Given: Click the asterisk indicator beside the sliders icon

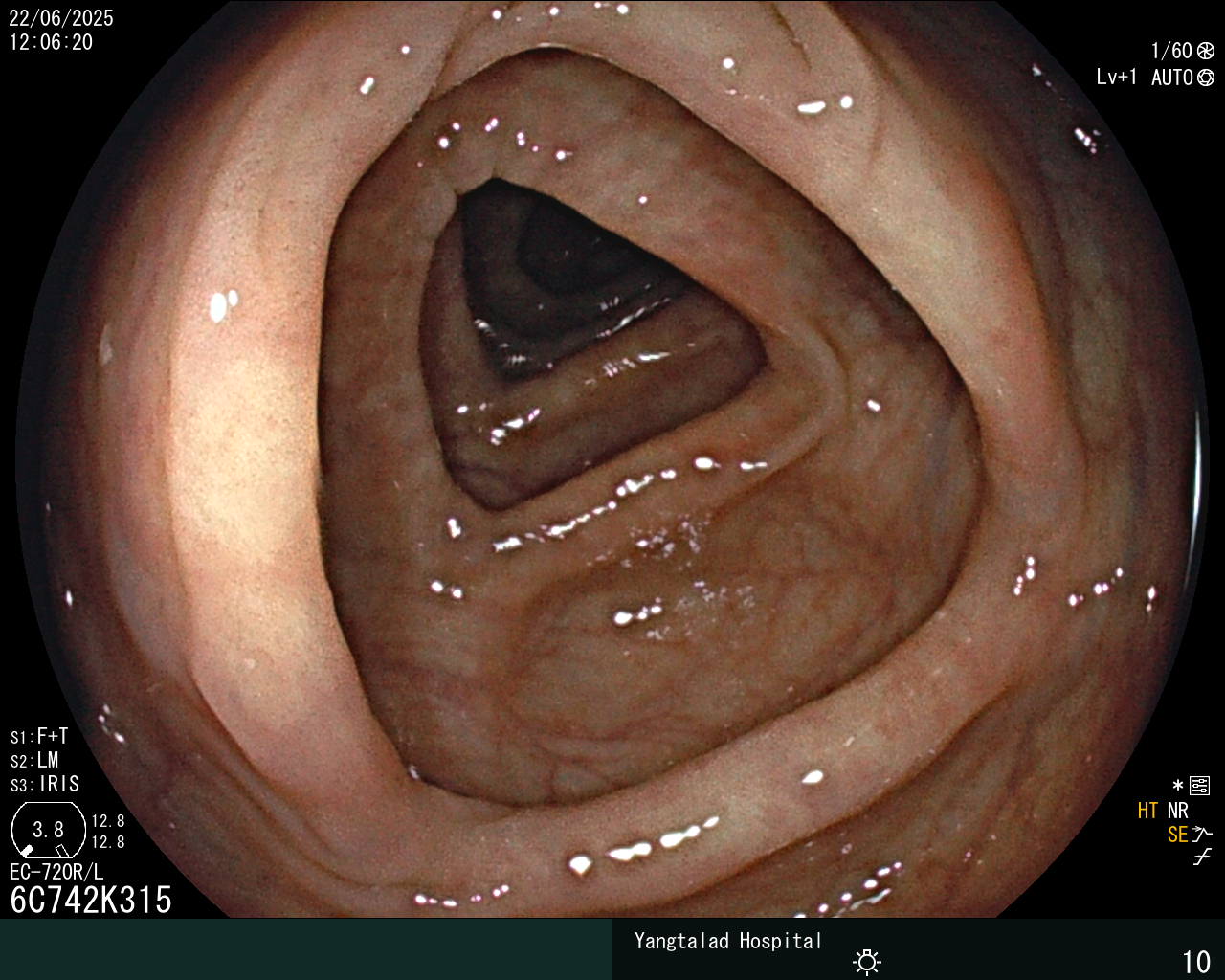Looking at the screenshot, I should click(x=1178, y=786).
